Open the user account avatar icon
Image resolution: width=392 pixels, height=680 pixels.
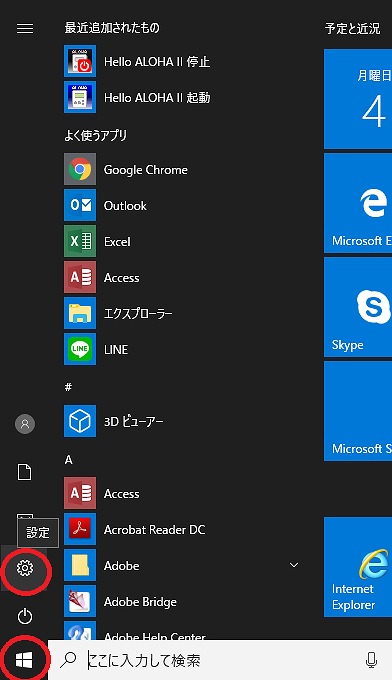(x=25, y=424)
